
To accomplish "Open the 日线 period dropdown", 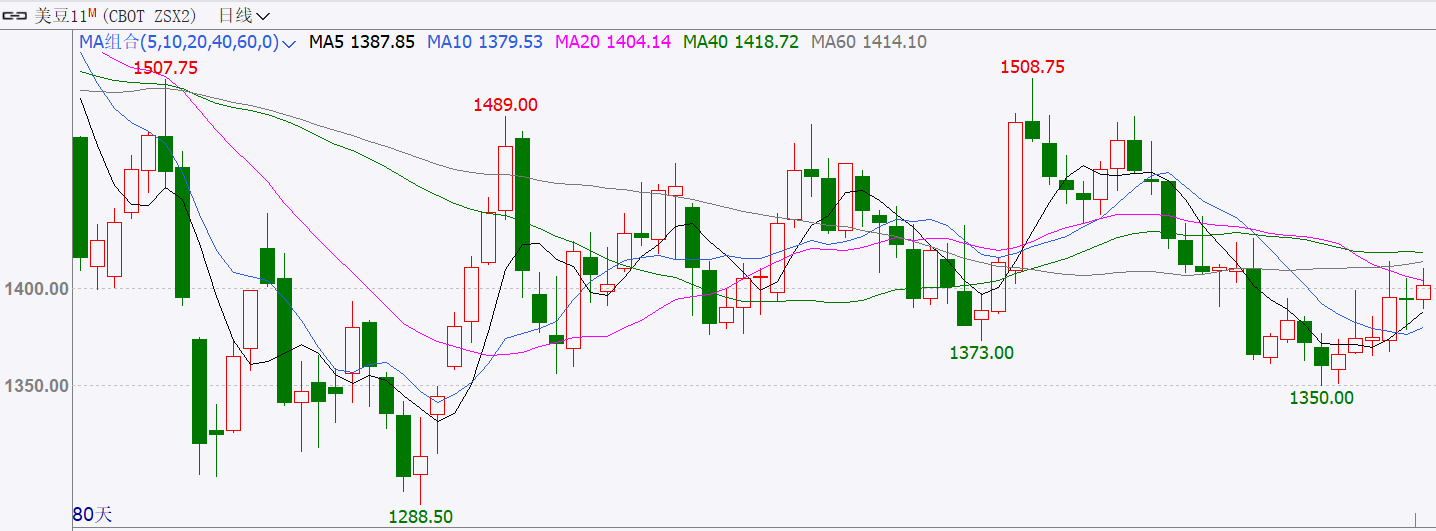I will point(243,15).
